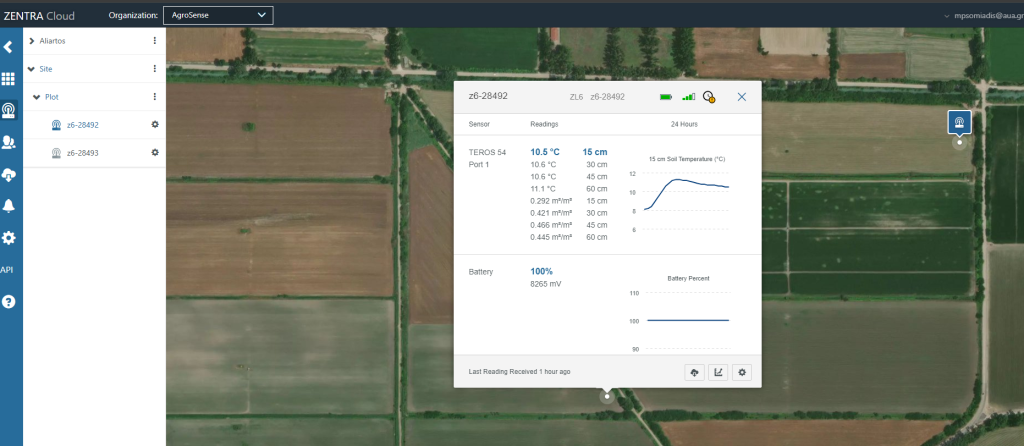
Task: Collapse the Plot tree node
Action: (x=38, y=97)
